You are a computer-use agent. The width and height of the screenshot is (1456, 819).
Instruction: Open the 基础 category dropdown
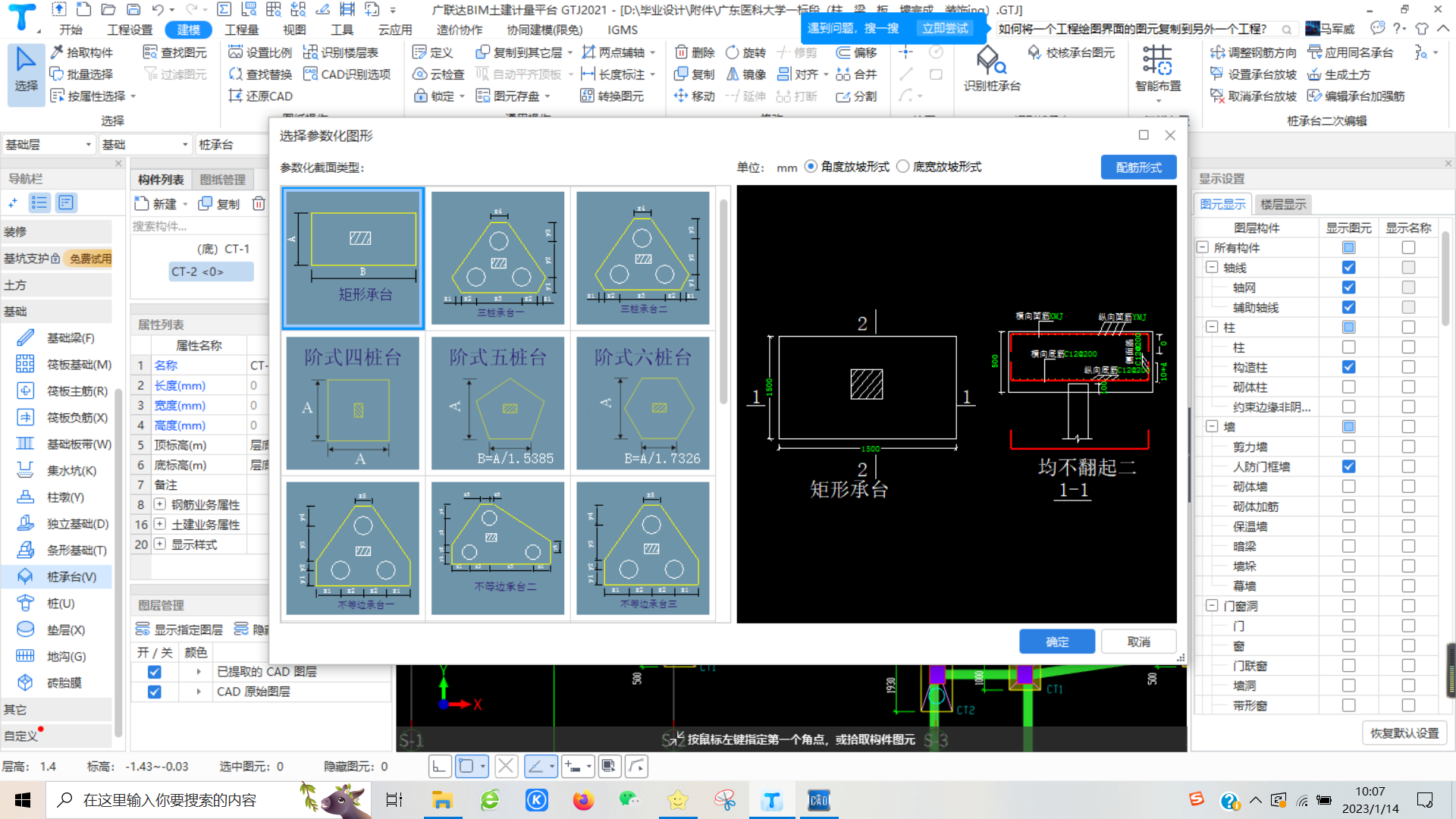pyautogui.click(x=145, y=144)
